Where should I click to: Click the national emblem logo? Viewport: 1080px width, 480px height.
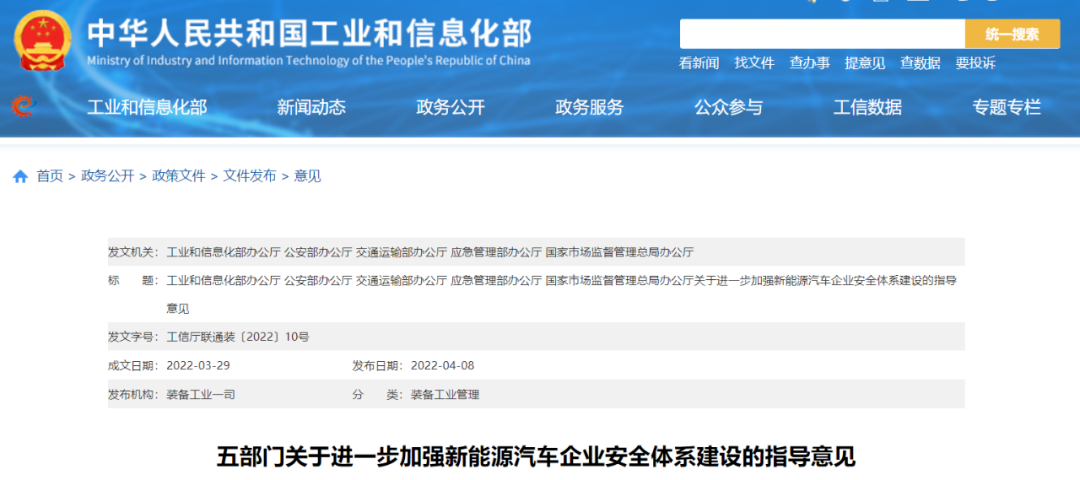coord(43,40)
